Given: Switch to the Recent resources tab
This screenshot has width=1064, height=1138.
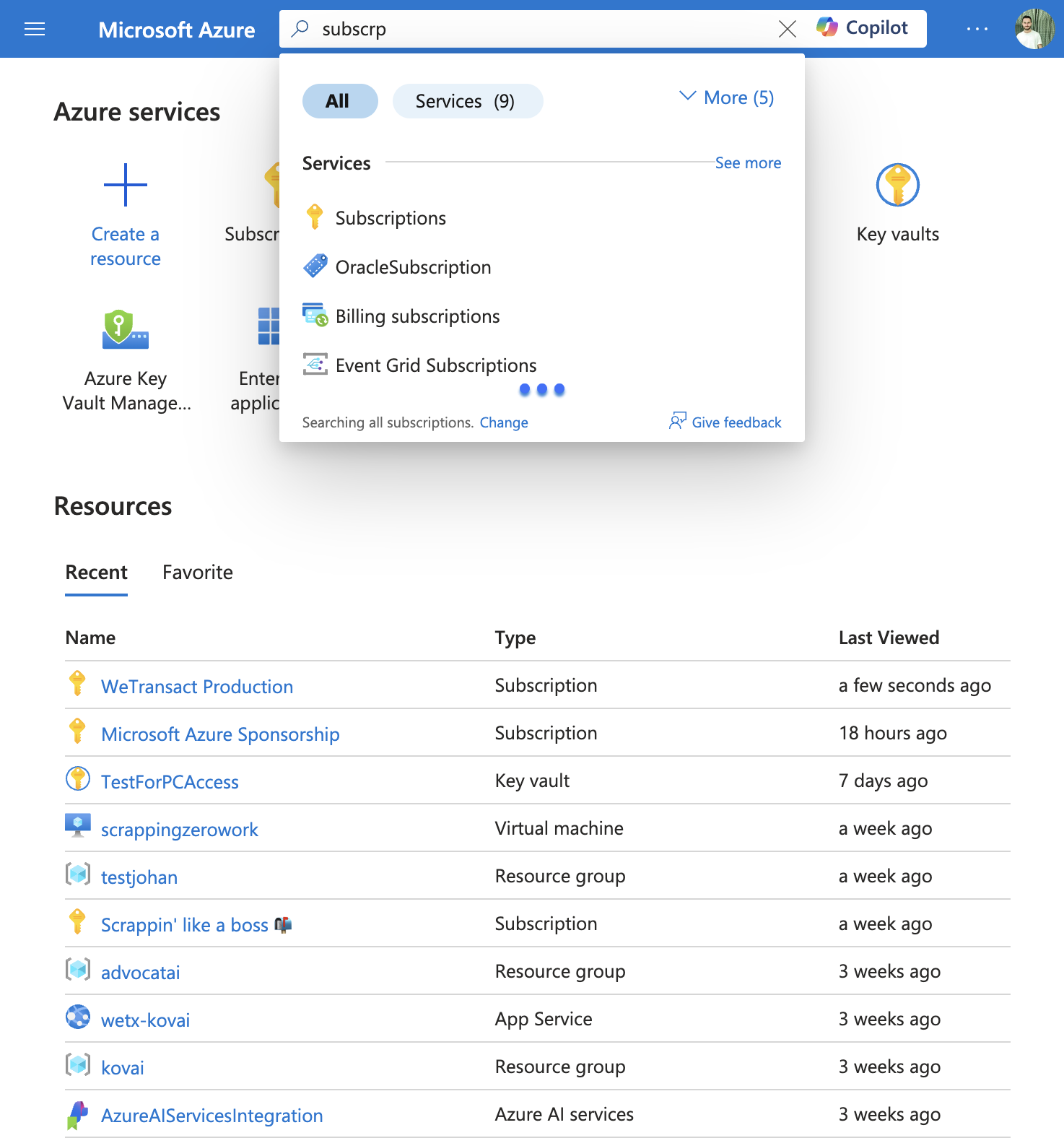Looking at the screenshot, I should (96, 573).
